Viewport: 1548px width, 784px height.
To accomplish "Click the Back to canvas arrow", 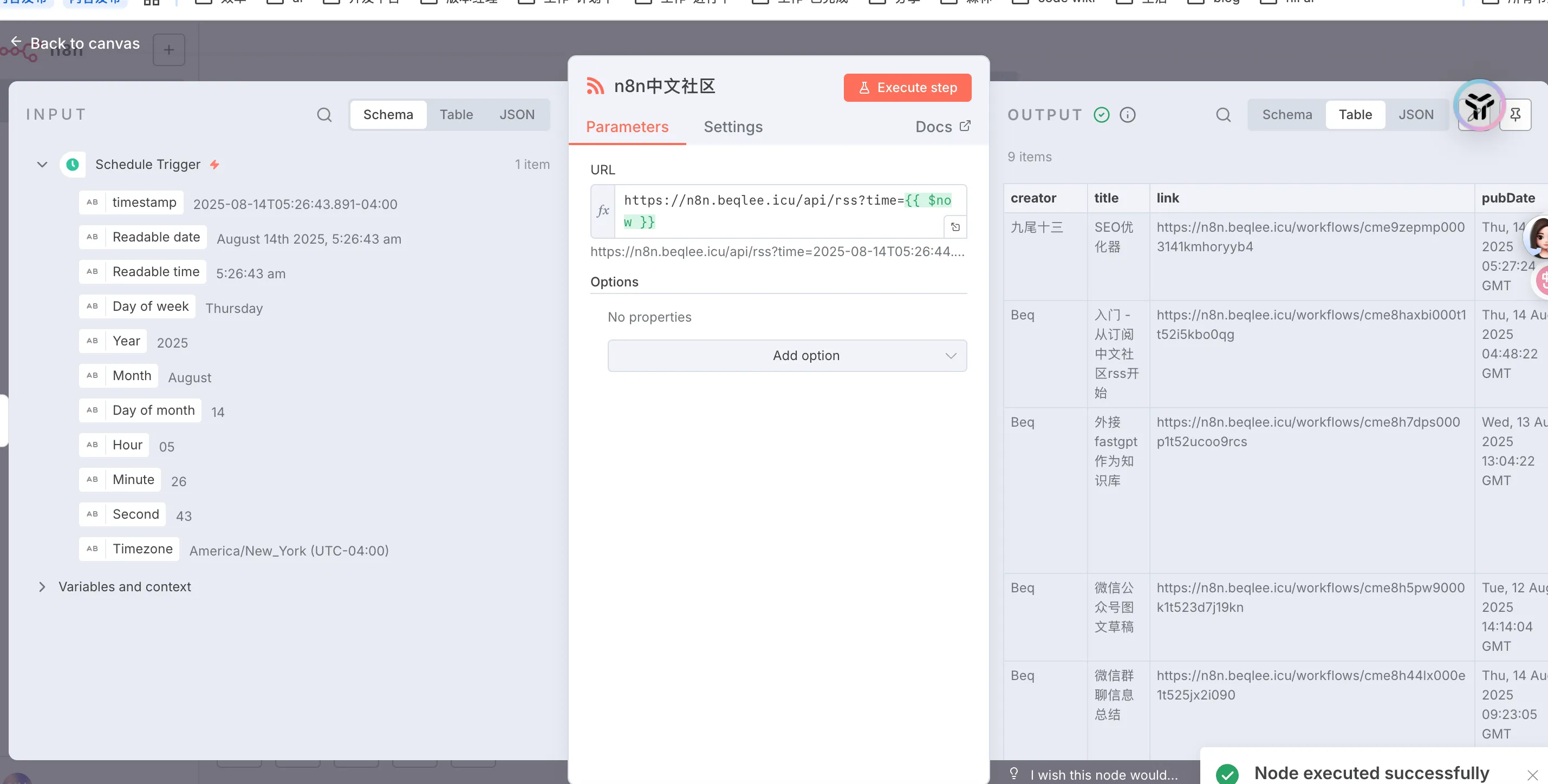I will [x=16, y=42].
